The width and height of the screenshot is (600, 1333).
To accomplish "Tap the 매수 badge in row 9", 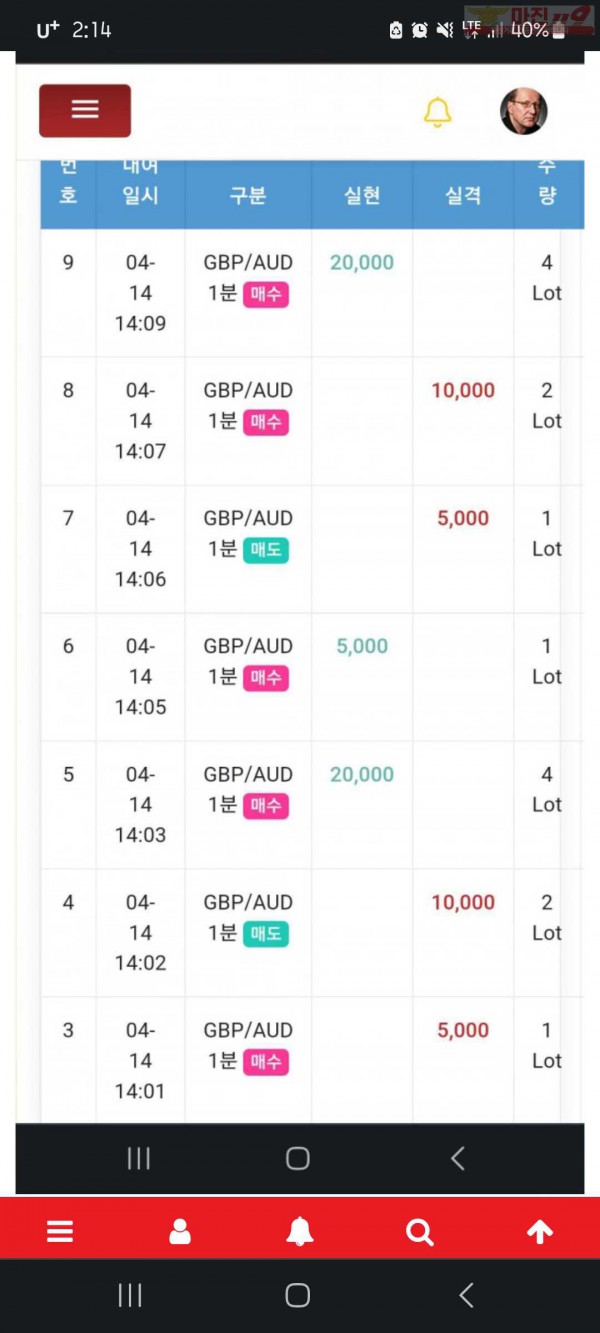I will pos(266,294).
